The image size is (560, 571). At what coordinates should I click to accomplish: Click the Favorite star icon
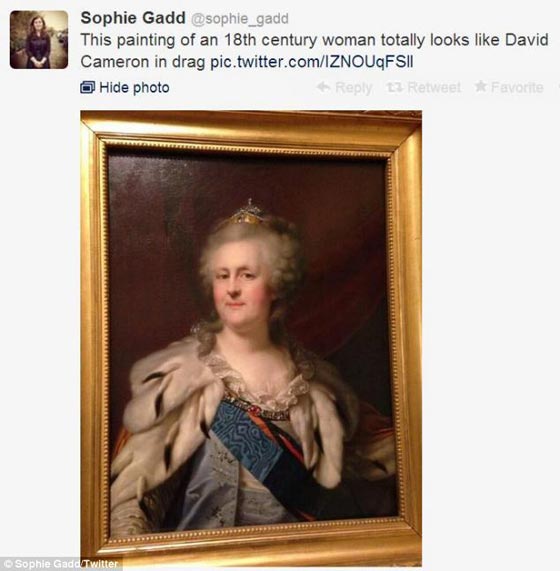(481, 86)
